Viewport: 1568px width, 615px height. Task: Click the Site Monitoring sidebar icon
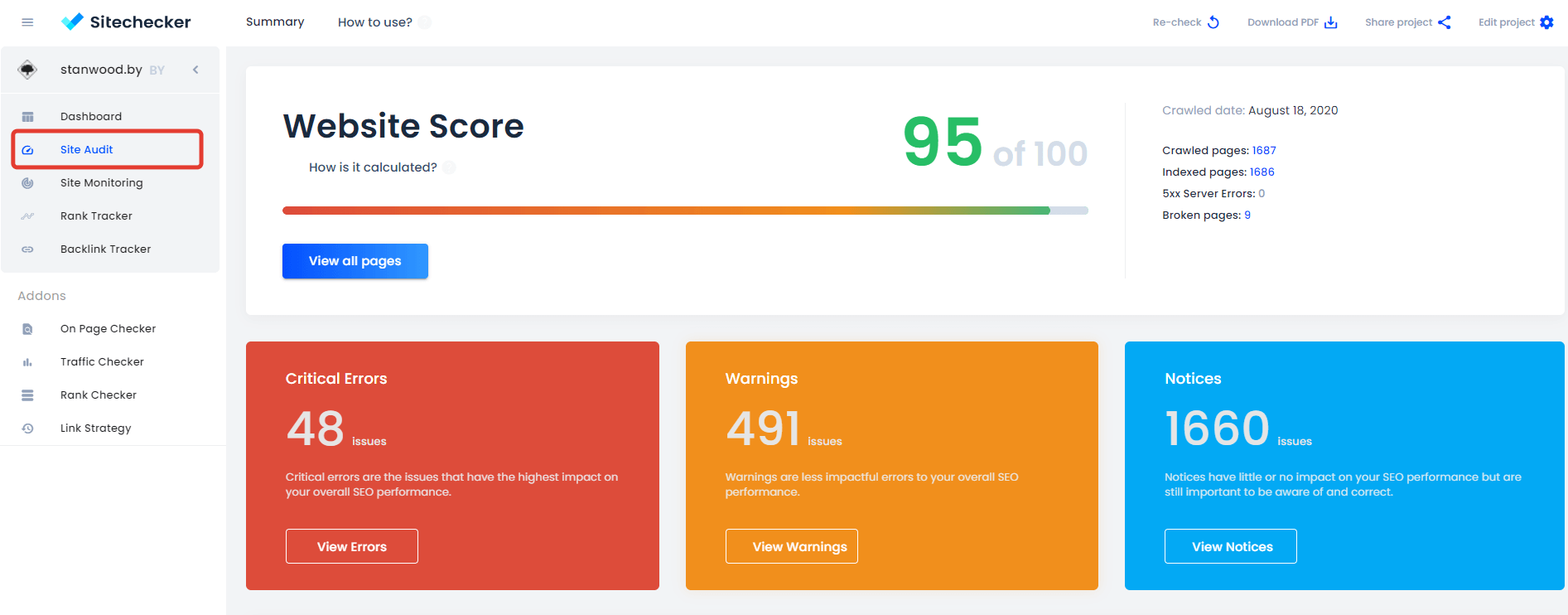(x=27, y=183)
